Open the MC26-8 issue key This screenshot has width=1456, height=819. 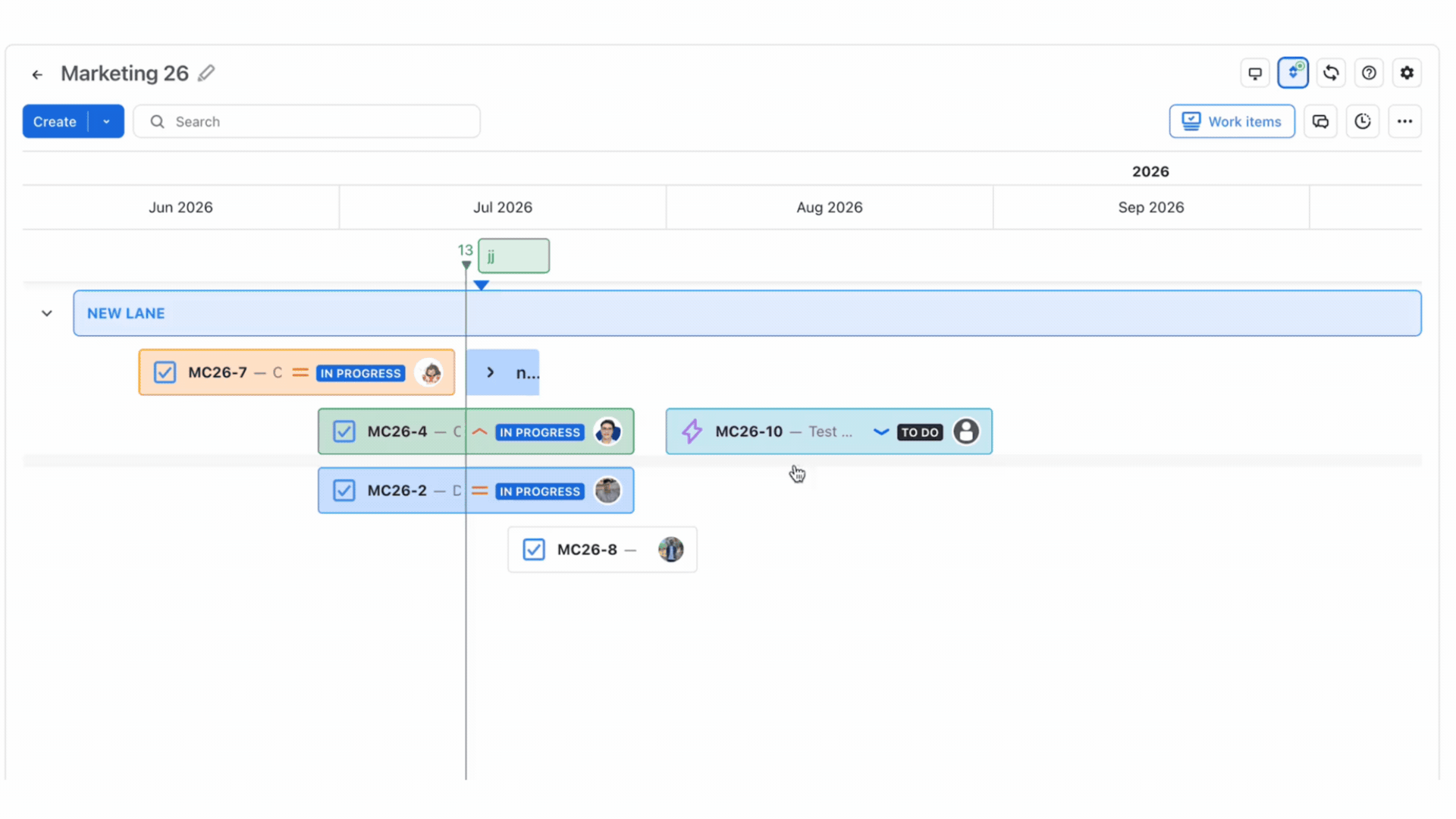[x=587, y=550]
